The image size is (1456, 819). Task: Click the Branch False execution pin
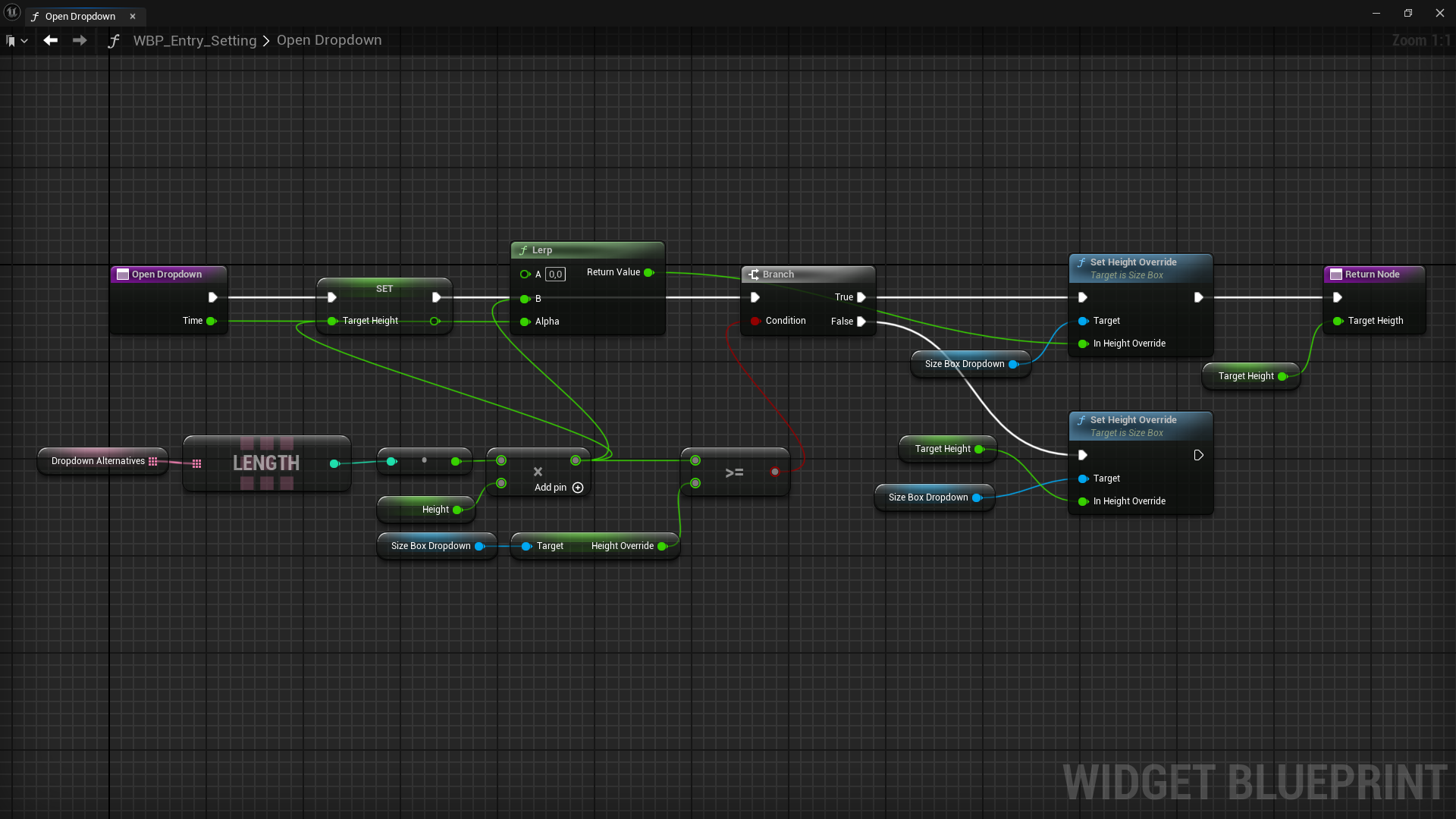861,322
